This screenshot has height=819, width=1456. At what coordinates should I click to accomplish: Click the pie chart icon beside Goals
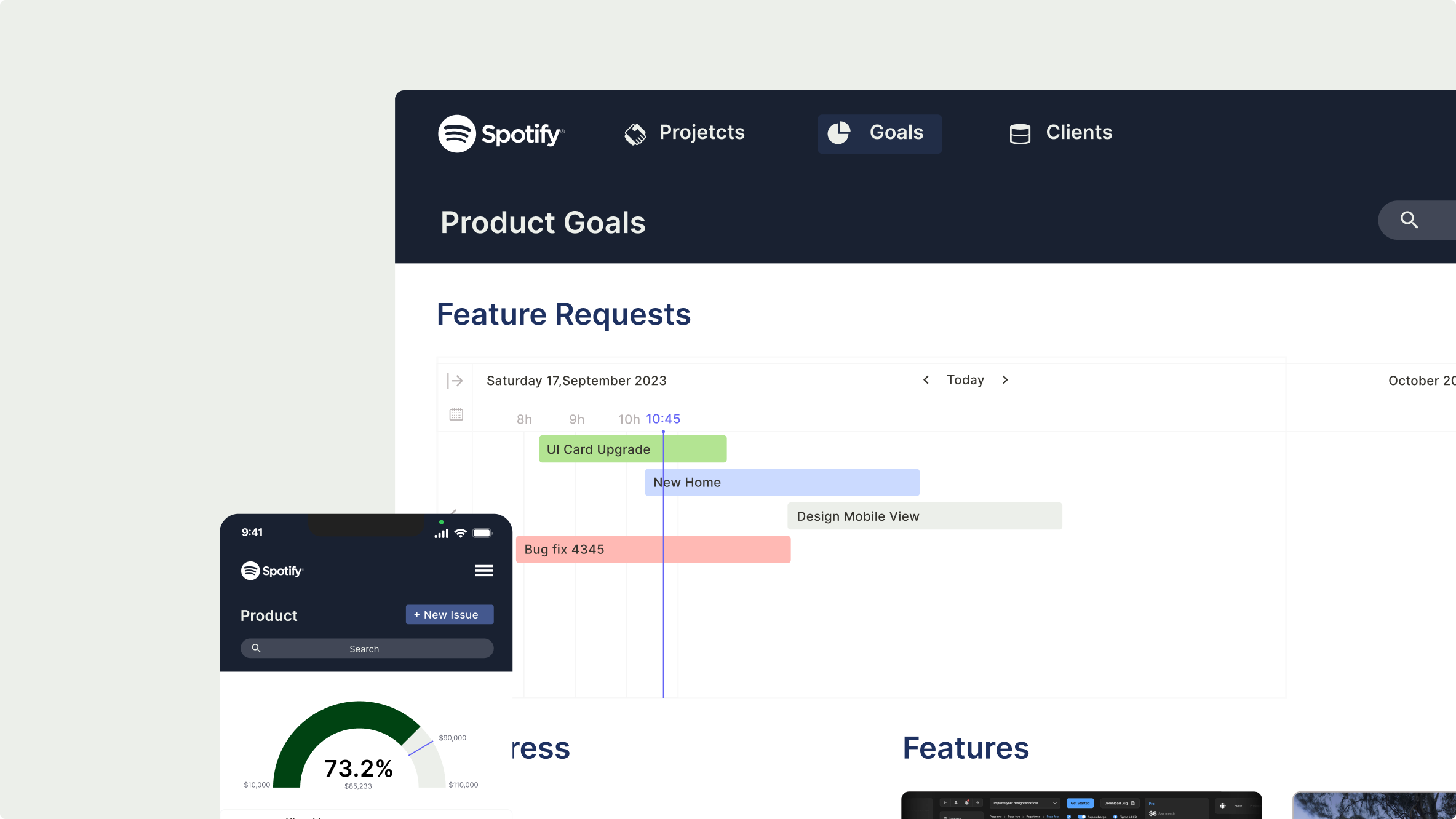tap(838, 133)
